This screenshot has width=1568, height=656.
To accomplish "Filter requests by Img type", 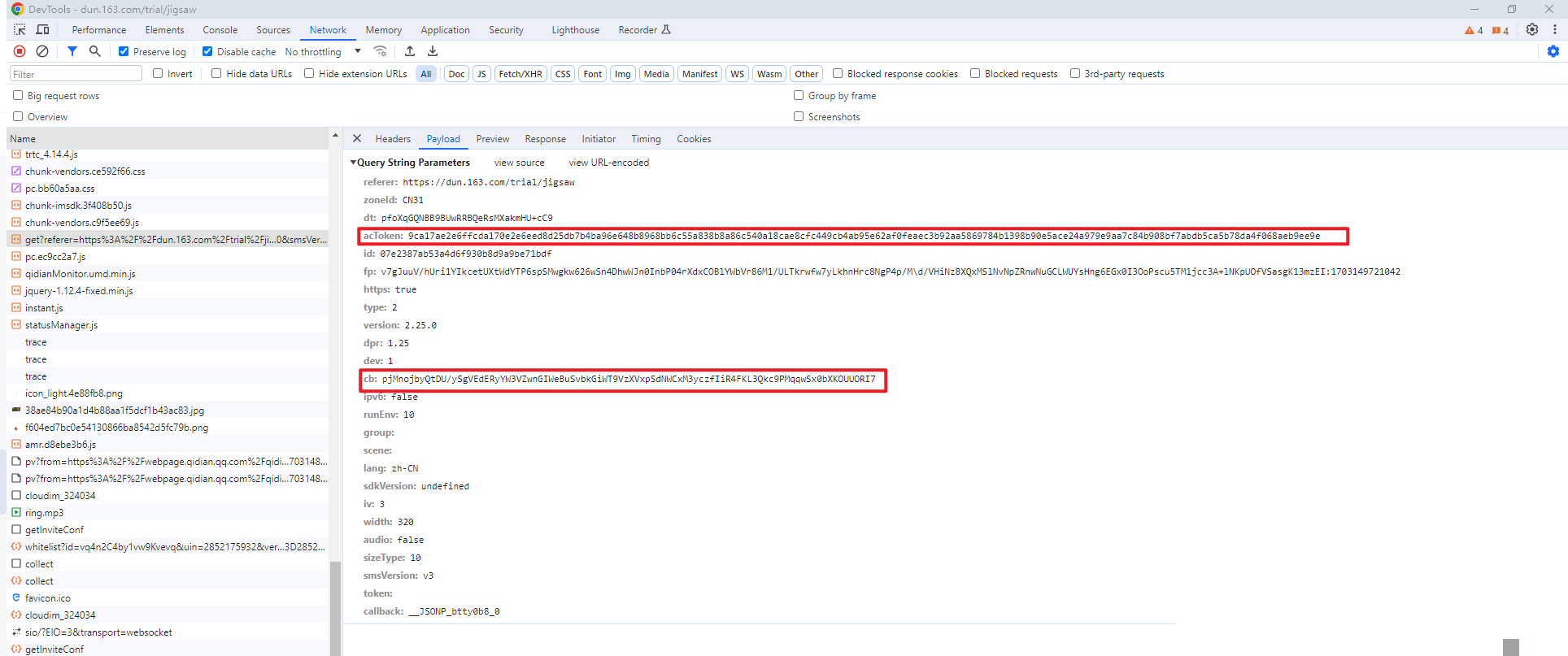I will tap(622, 74).
